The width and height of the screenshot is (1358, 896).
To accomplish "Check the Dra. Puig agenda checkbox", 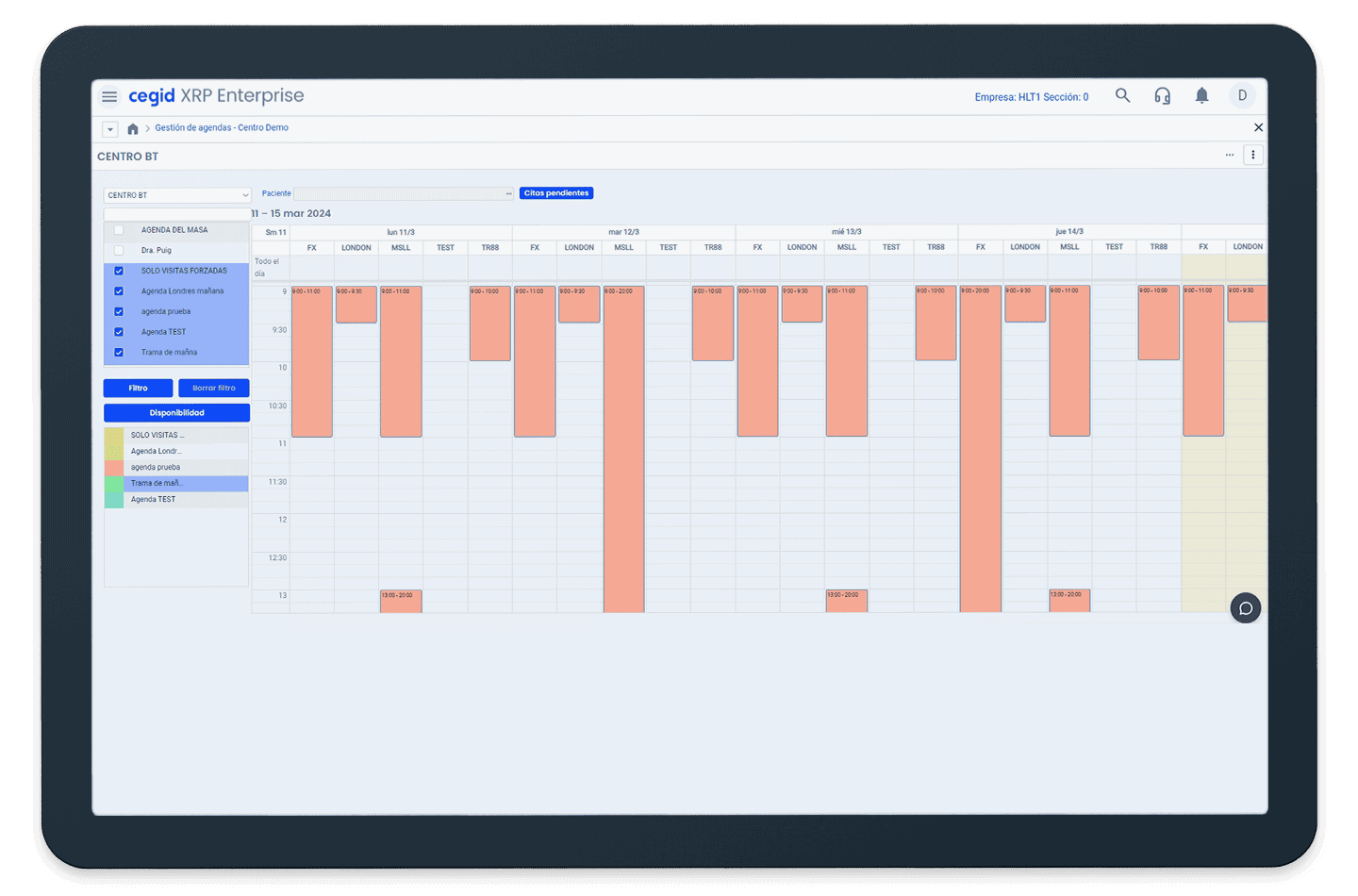I will pos(119,251).
